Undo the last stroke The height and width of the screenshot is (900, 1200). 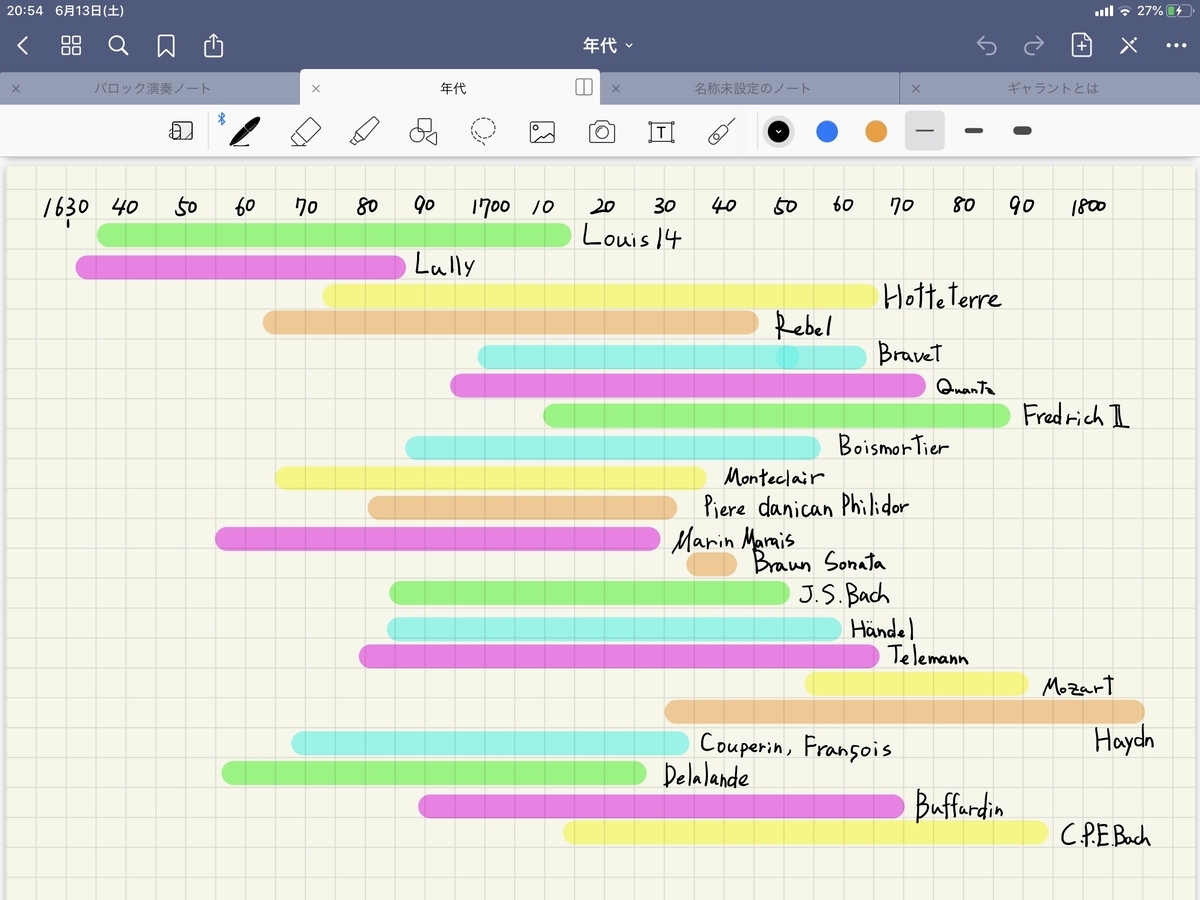click(x=986, y=46)
